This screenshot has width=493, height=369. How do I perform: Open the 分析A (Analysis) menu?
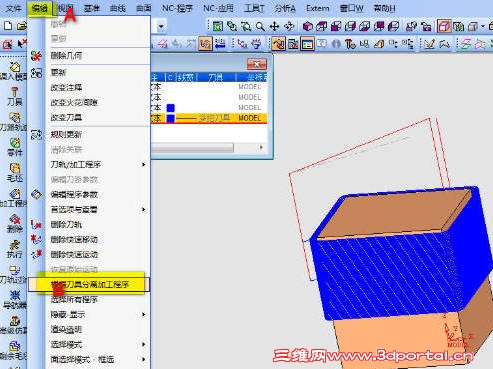pyautogui.click(x=285, y=8)
